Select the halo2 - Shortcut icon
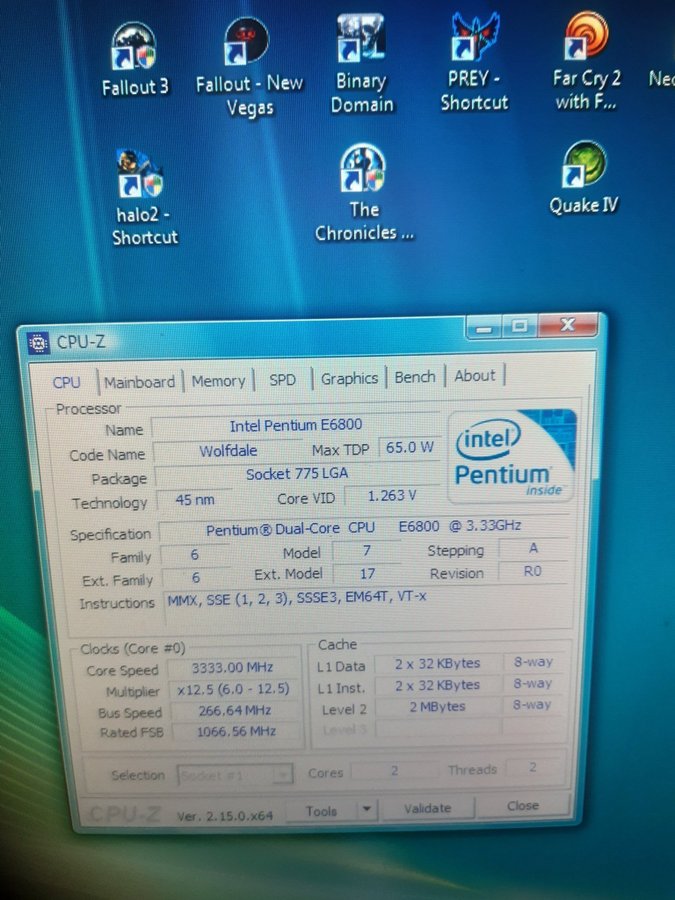 (x=143, y=198)
